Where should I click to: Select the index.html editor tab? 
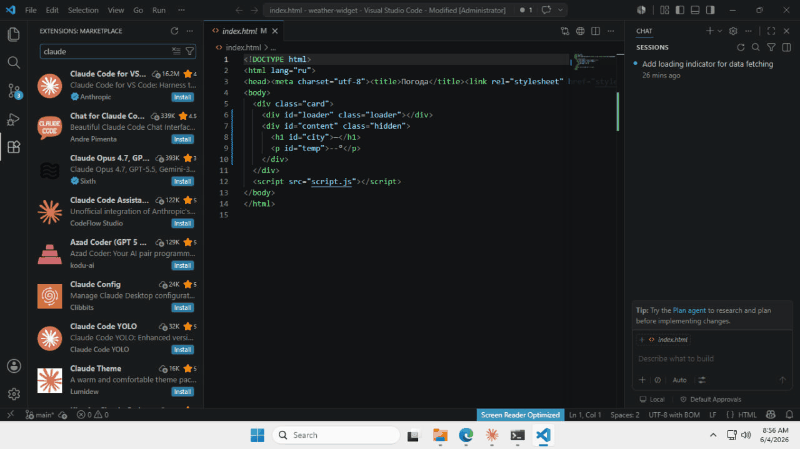click(x=244, y=31)
